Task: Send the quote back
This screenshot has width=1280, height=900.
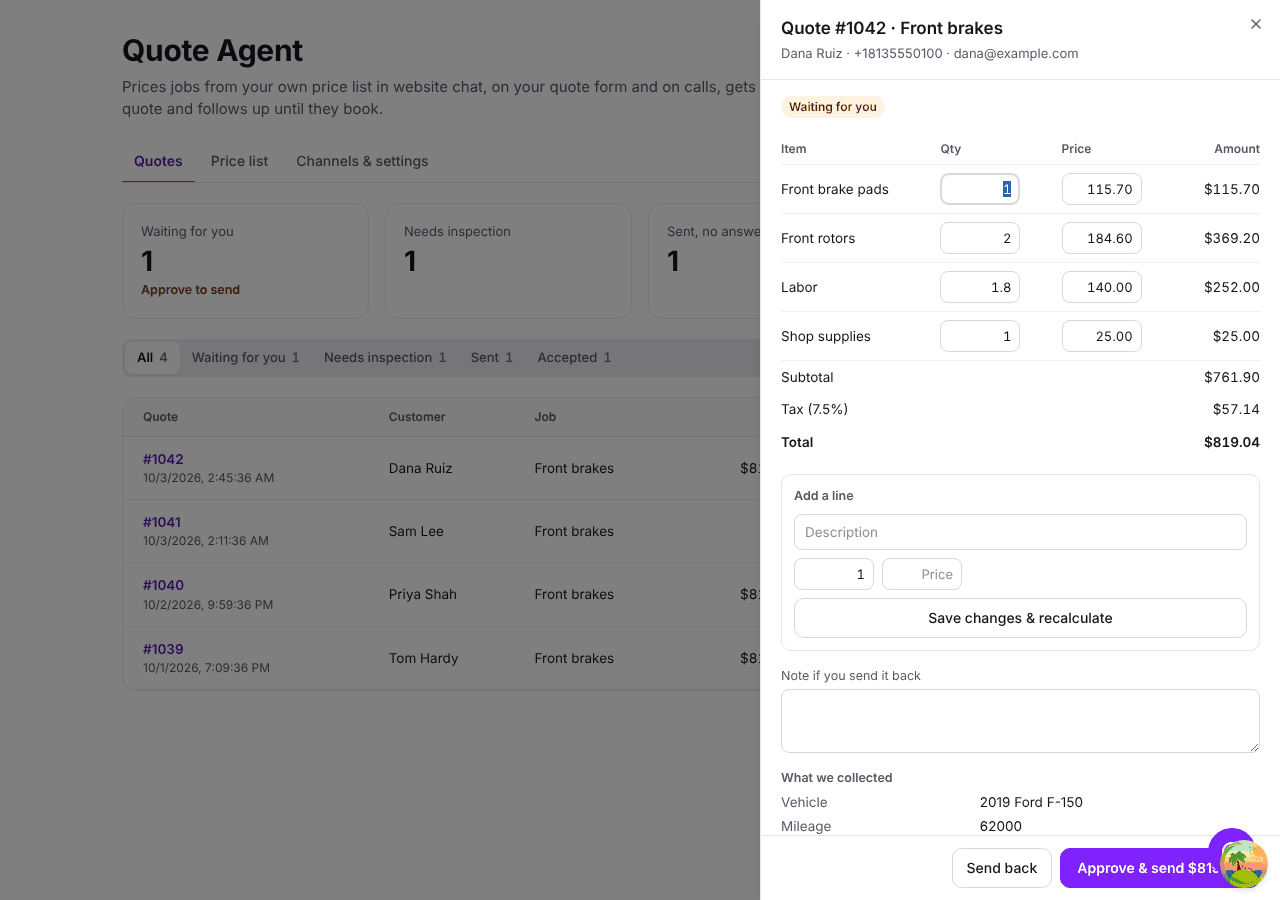Action: click(1002, 868)
